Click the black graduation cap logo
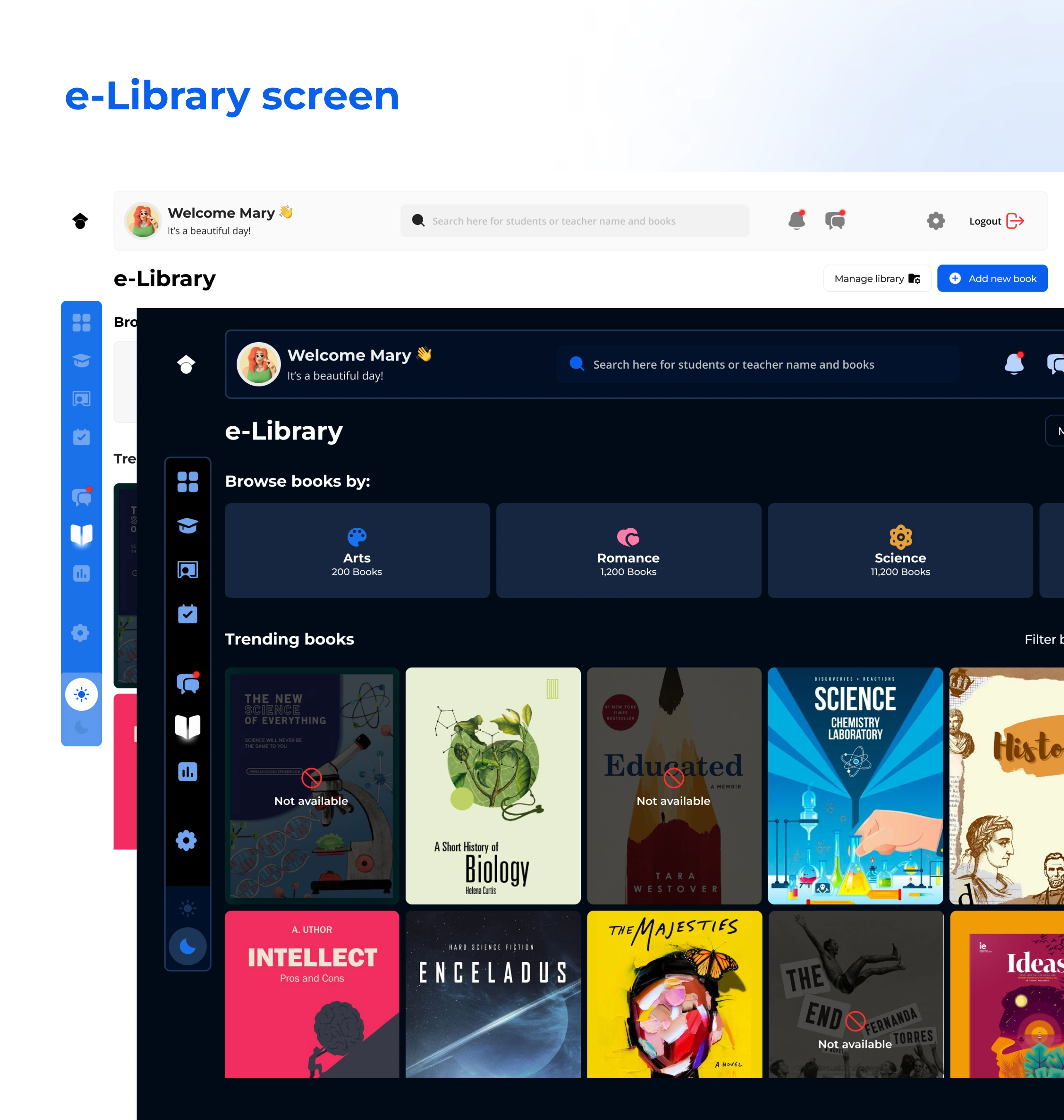 [x=81, y=221]
